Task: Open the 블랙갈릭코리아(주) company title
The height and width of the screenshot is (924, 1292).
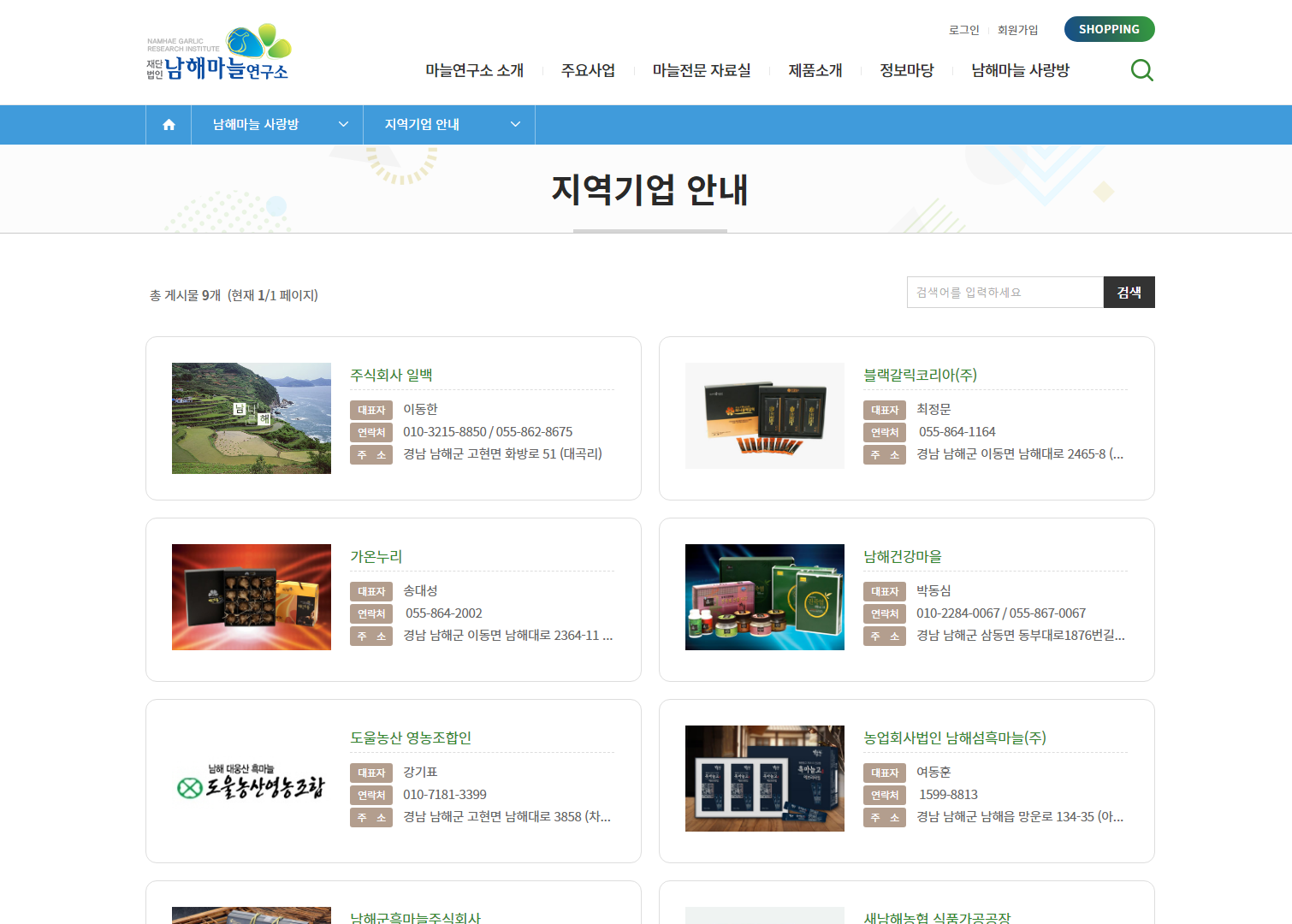Action: tap(920, 375)
